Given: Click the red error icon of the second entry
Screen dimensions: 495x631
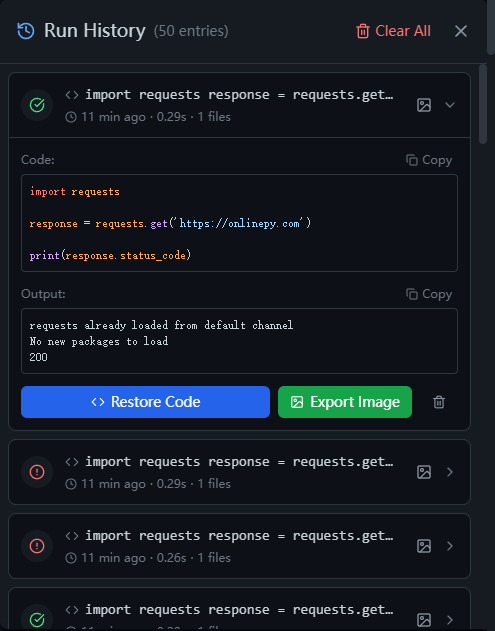Looking at the screenshot, I should coord(37,472).
